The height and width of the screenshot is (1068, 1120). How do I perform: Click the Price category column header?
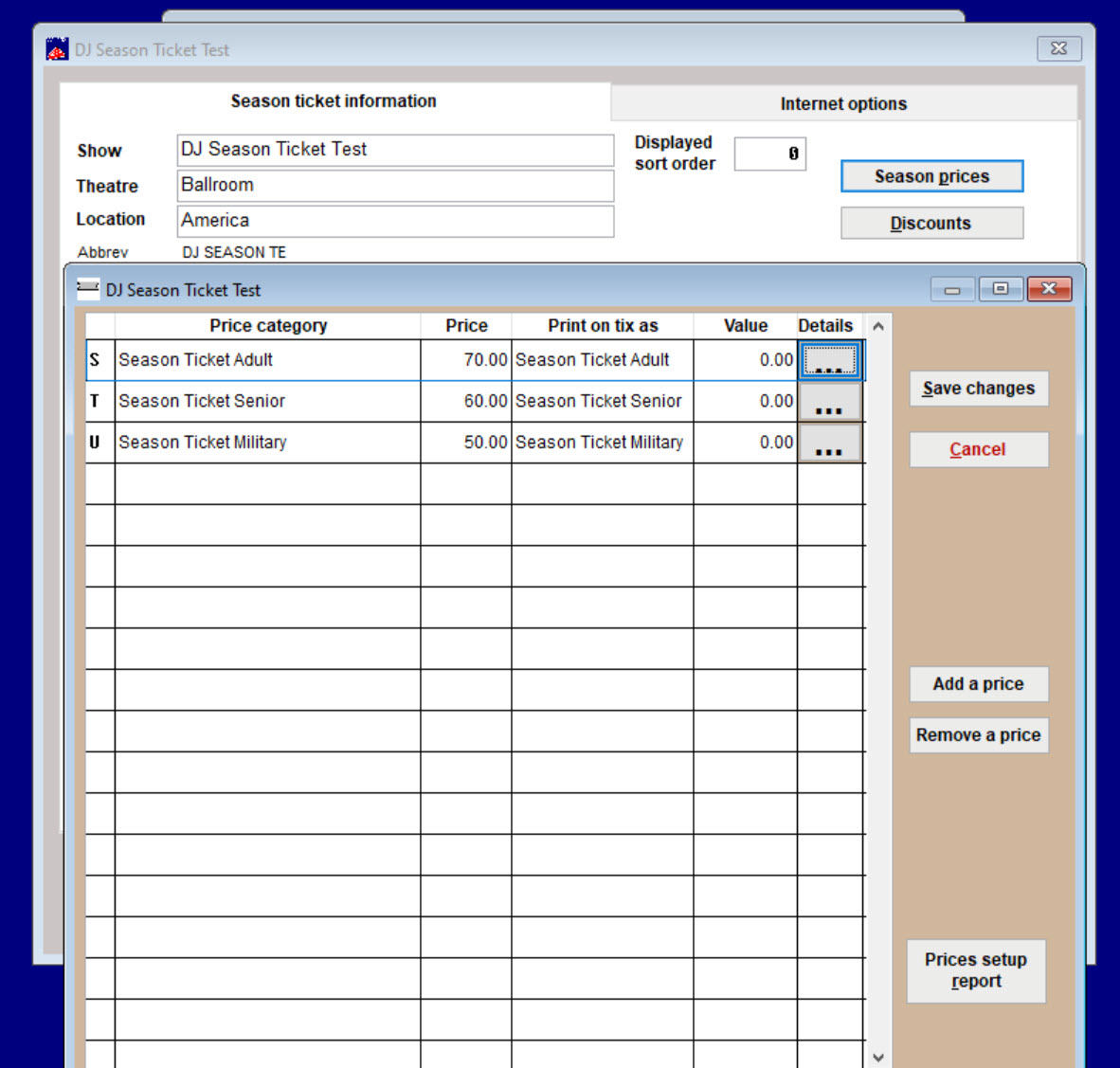pos(268,327)
